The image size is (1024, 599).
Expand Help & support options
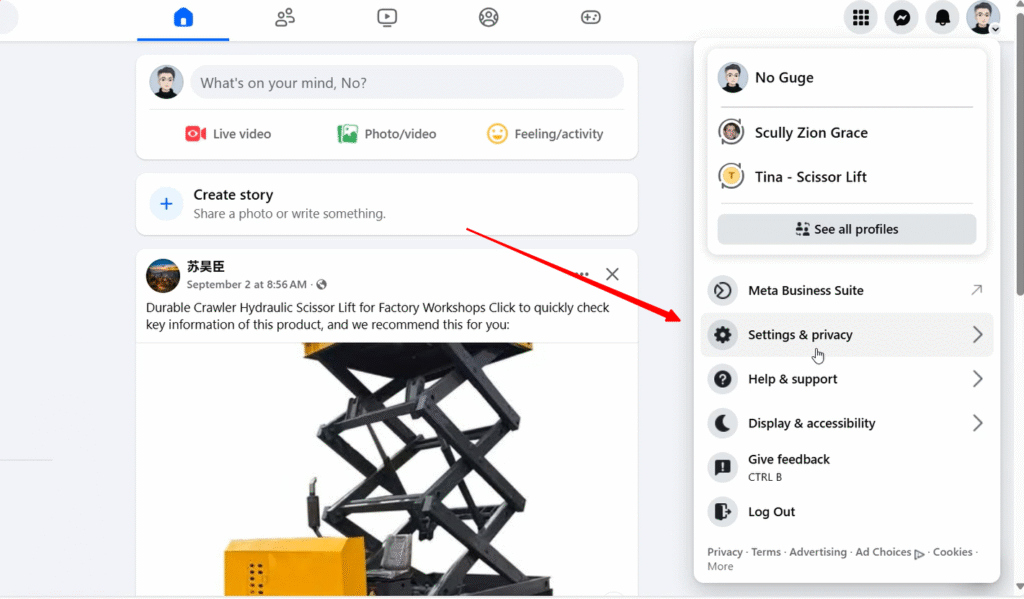point(846,379)
